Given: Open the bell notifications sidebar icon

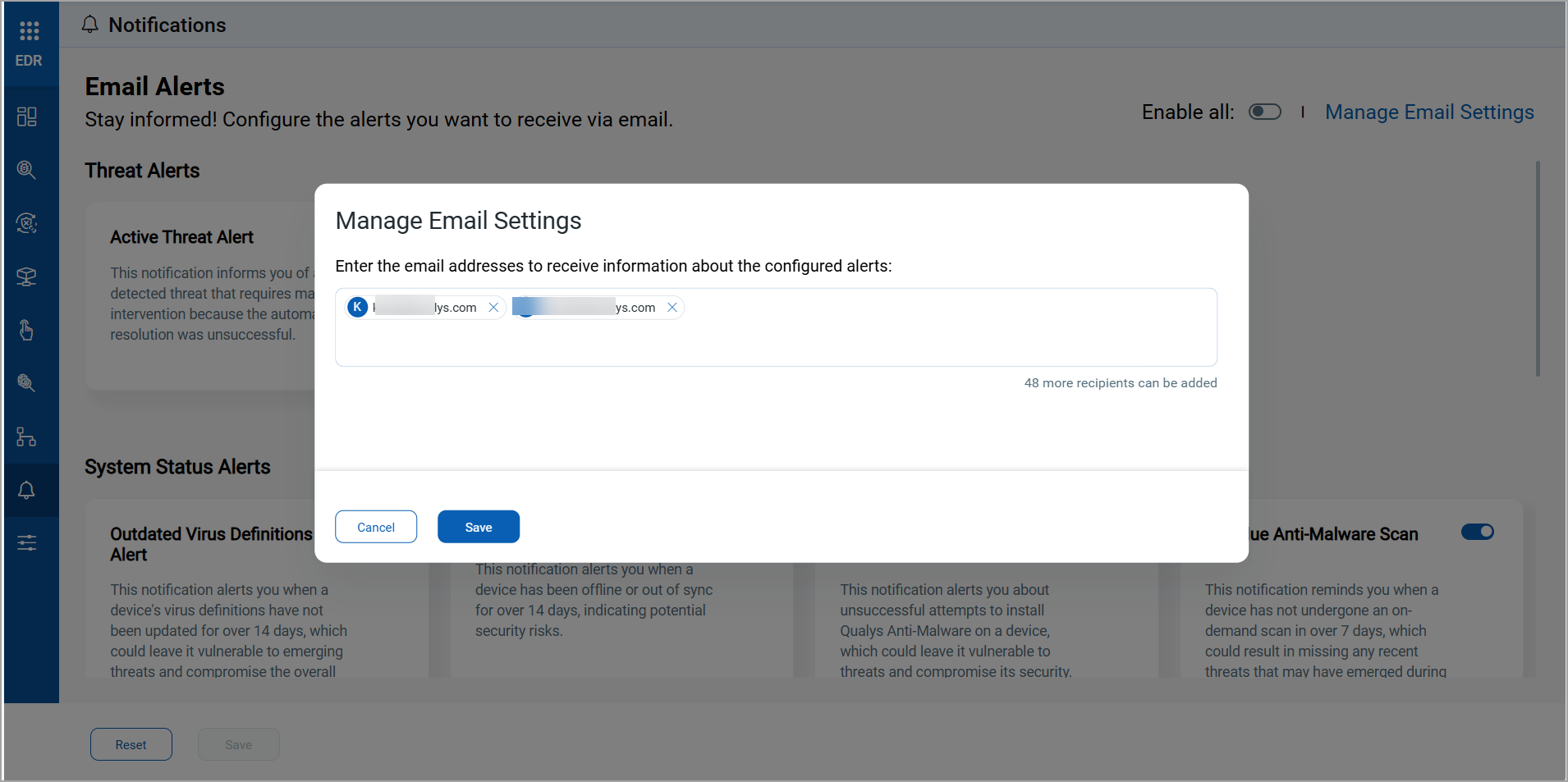Looking at the screenshot, I should click(26, 490).
